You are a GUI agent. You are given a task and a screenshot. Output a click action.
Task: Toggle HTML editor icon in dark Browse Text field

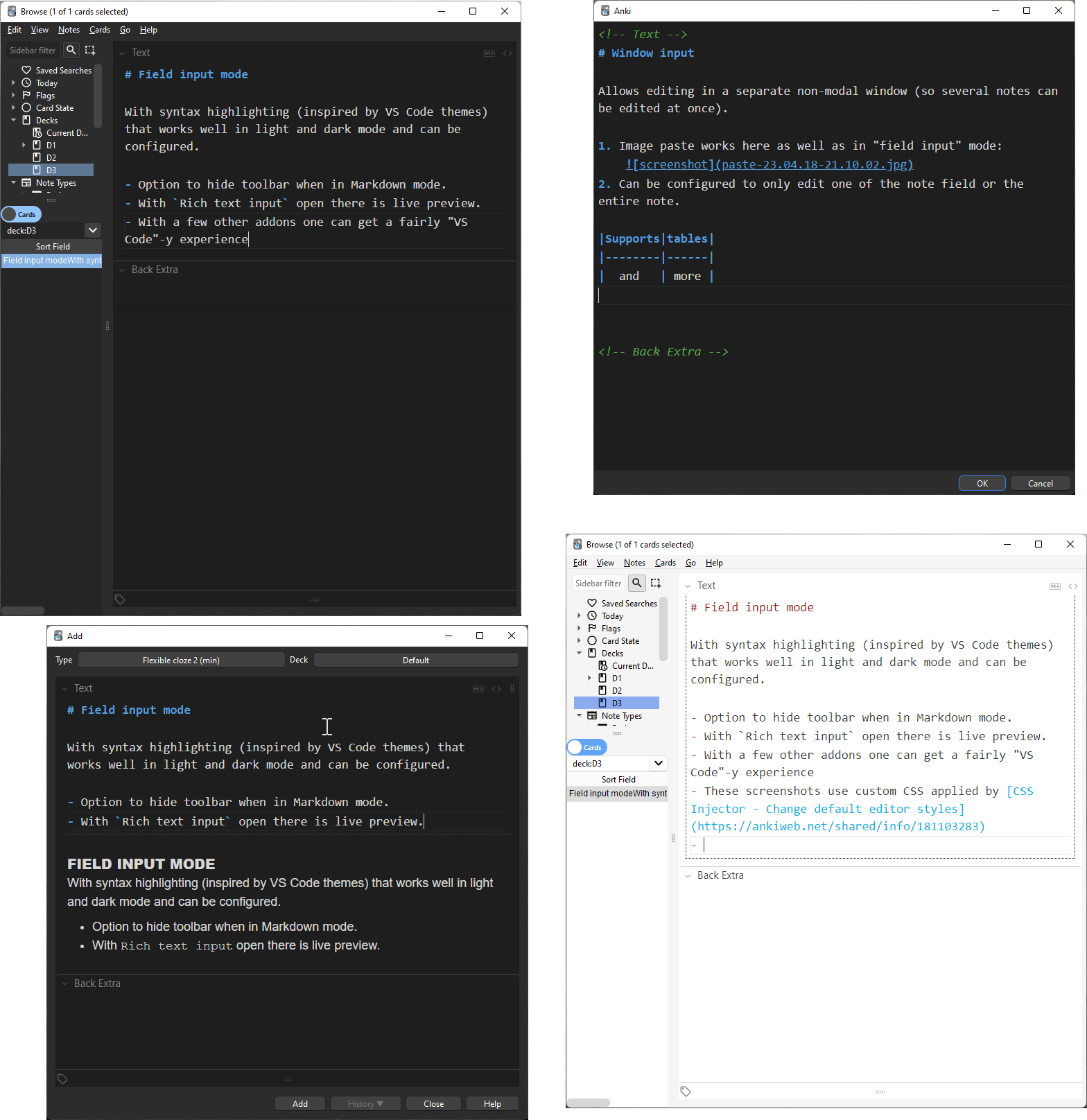(x=507, y=53)
